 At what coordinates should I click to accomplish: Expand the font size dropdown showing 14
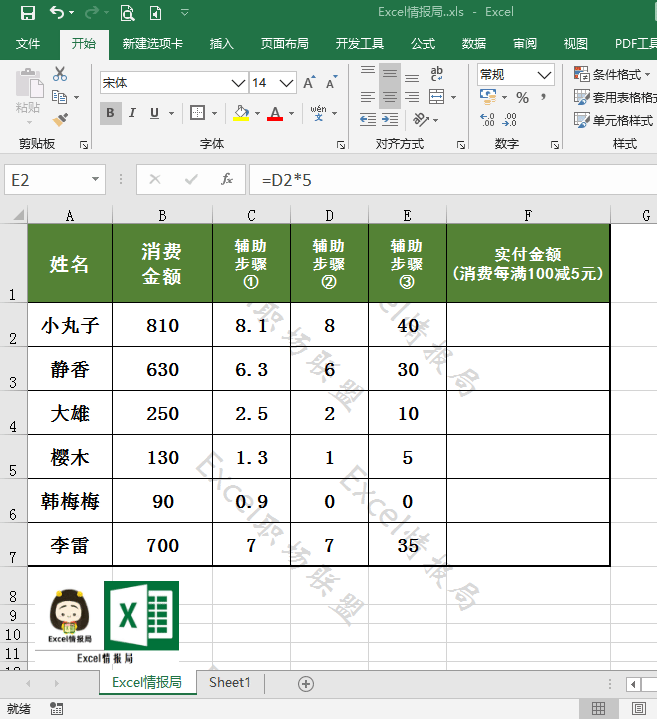tap(286, 83)
